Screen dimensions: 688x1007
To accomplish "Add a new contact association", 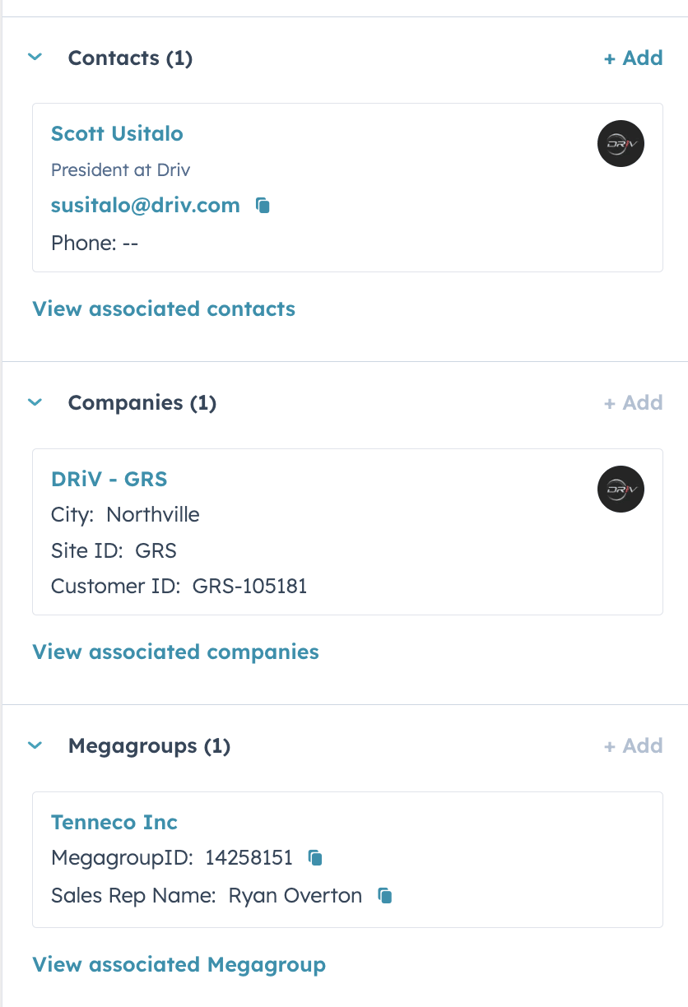I will (633, 58).
